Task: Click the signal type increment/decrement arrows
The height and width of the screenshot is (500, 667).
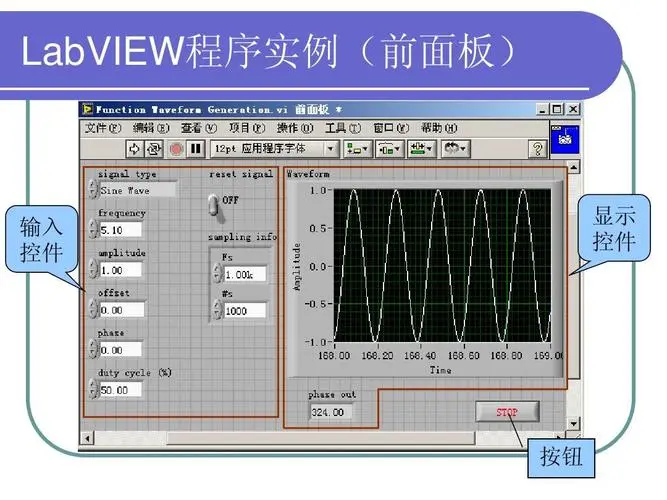Action: tap(93, 189)
